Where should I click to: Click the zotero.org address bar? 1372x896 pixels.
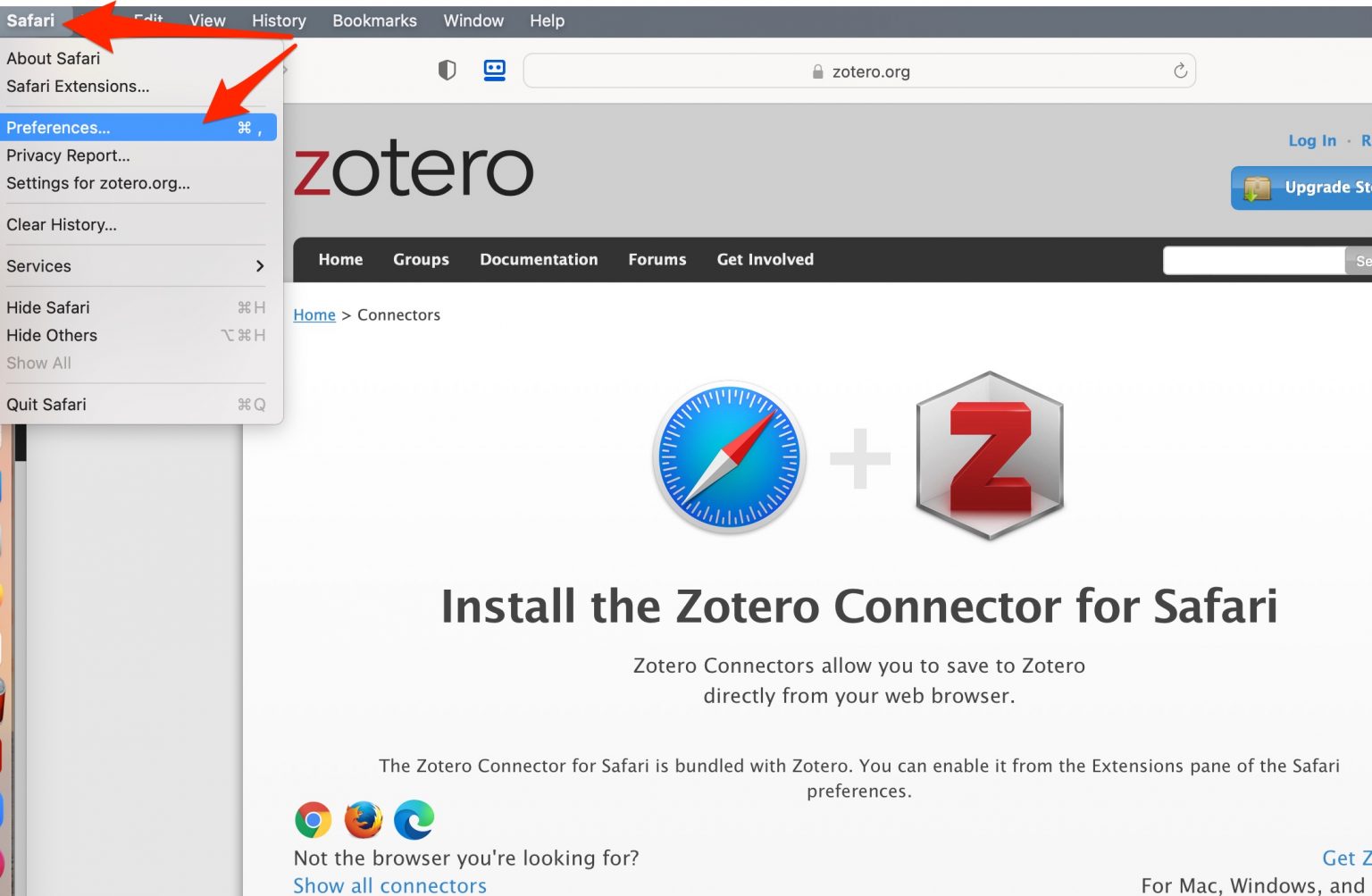859,71
